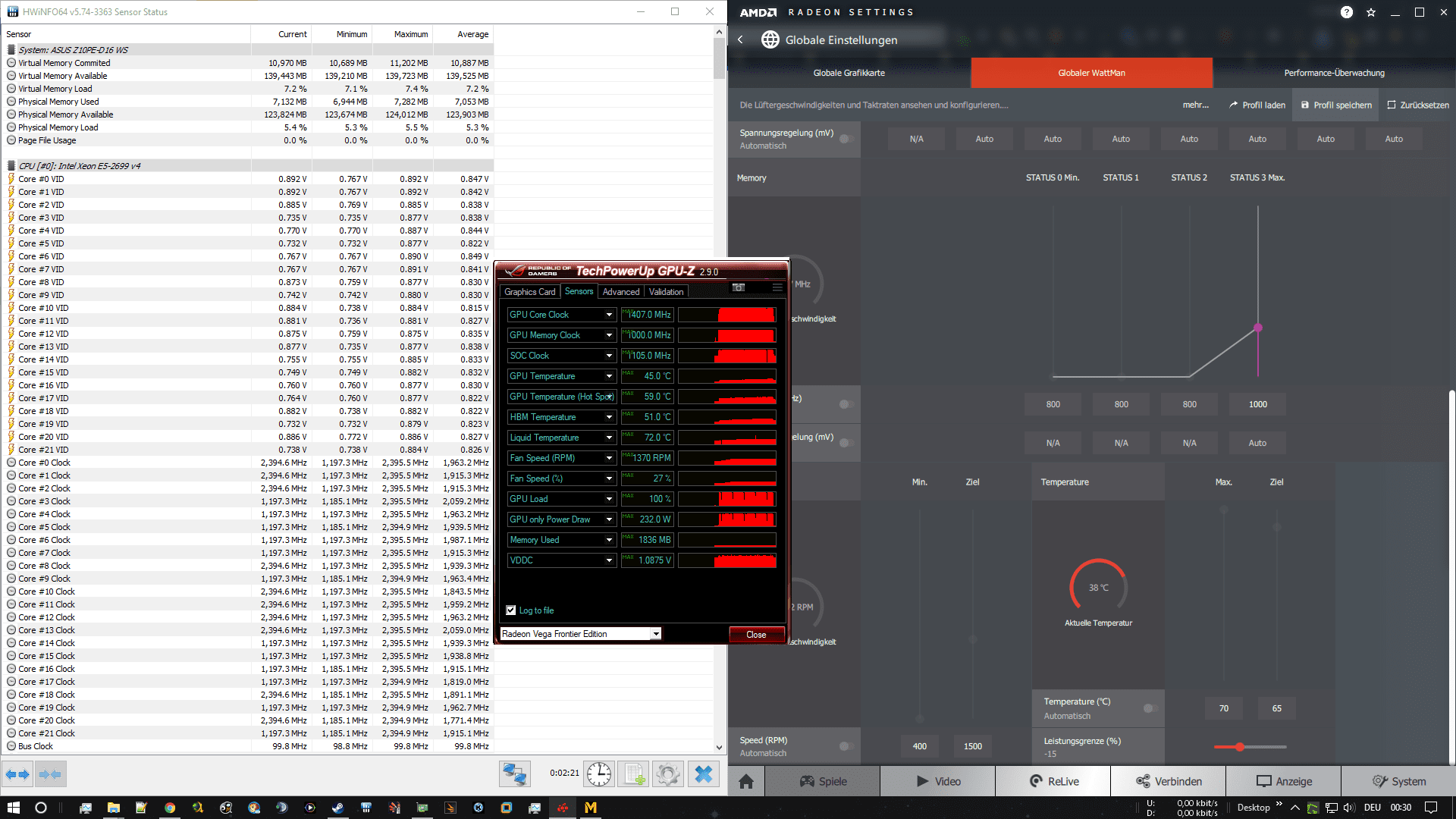1456x819 pixels.
Task: Toggle memory frequency switch above voltage row
Action: click(846, 404)
